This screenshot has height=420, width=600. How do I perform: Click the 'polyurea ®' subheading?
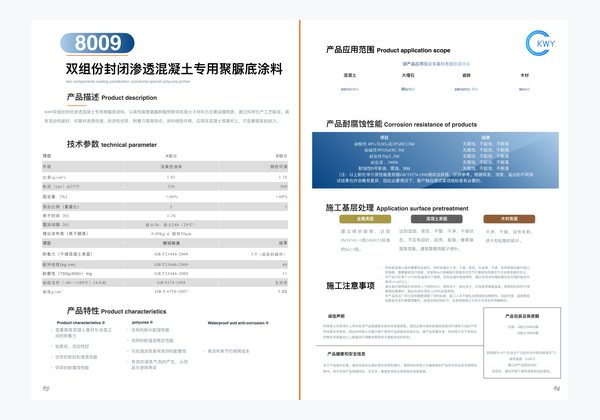[x=142, y=322]
